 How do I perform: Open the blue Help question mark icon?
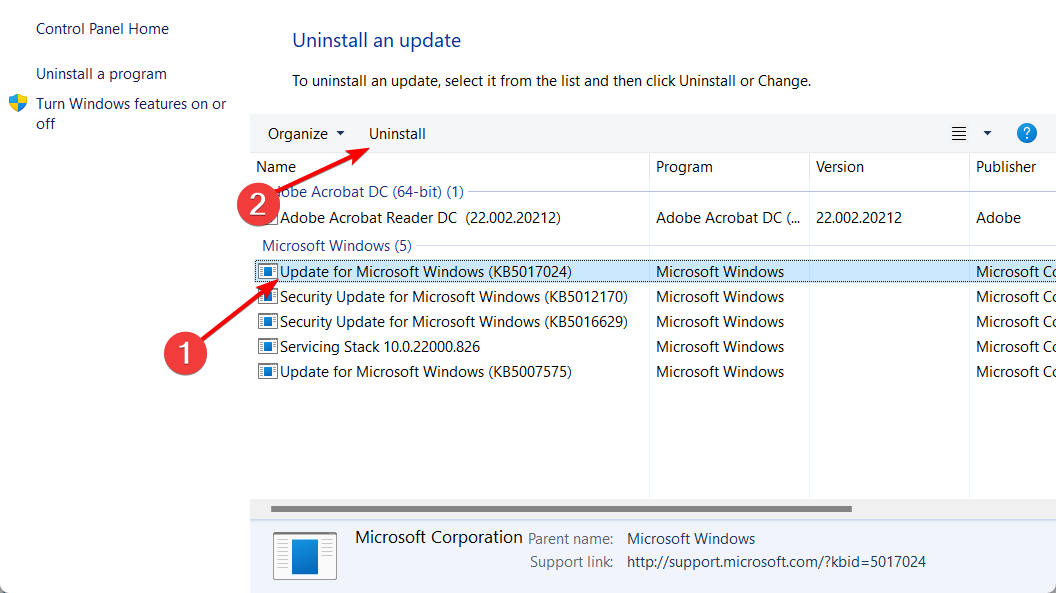1026,133
